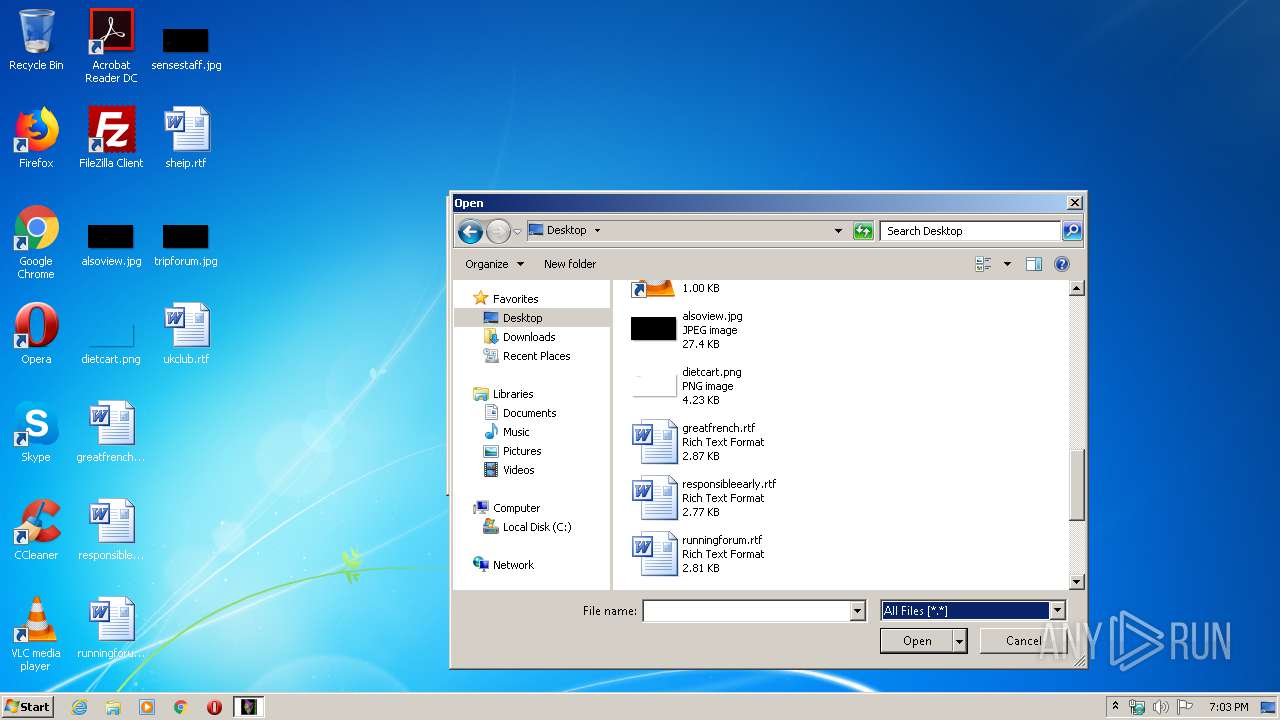The image size is (1280, 720).
Task: Select Favorites in the navigation pane
Action: point(505,299)
